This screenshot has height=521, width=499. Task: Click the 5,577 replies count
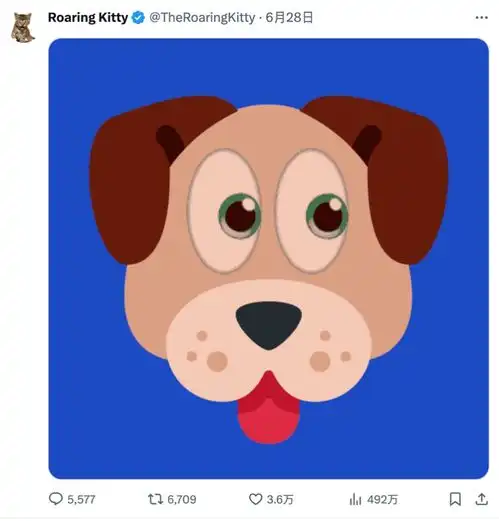81,499
